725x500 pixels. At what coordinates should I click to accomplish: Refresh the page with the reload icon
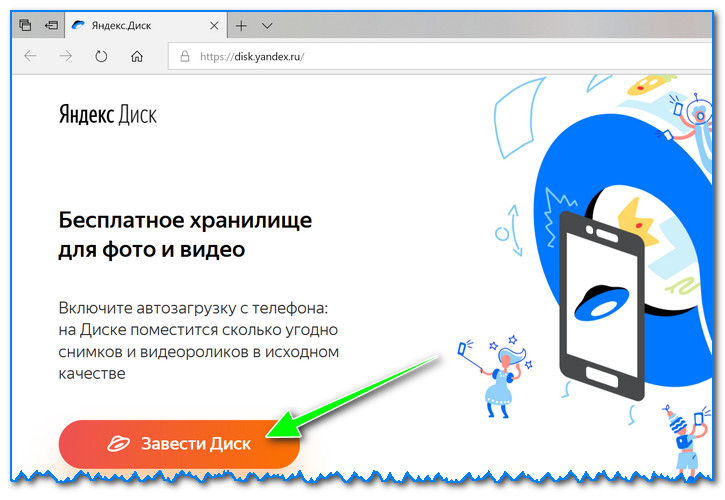[x=101, y=57]
